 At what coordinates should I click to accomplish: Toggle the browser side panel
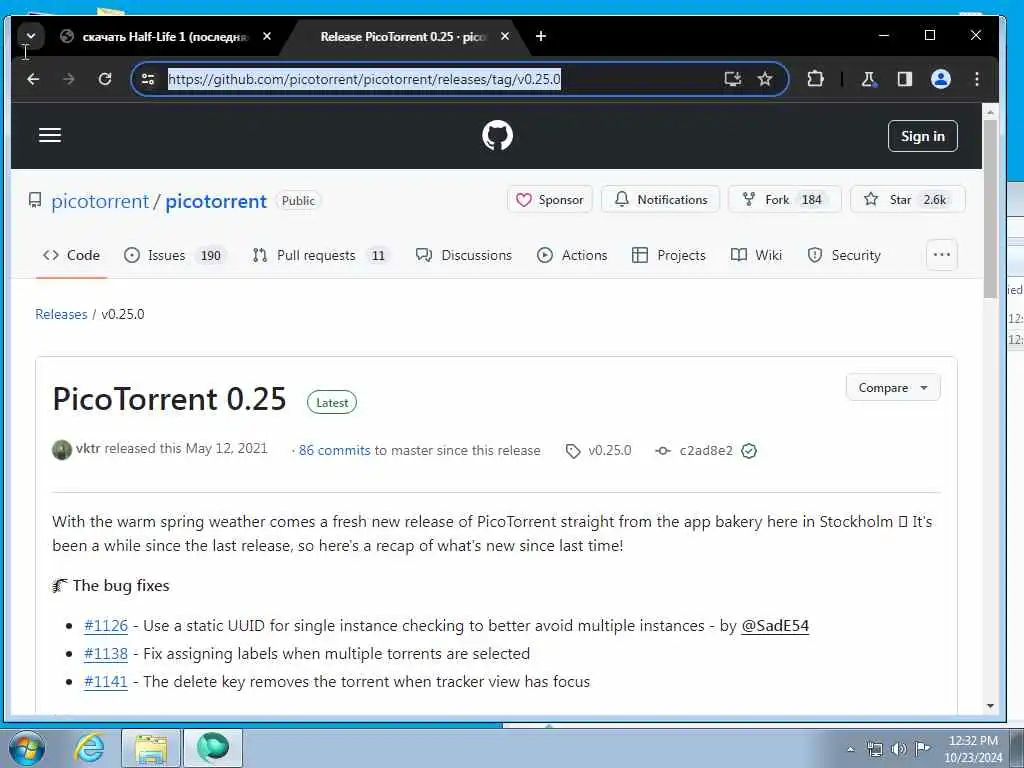(x=904, y=79)
